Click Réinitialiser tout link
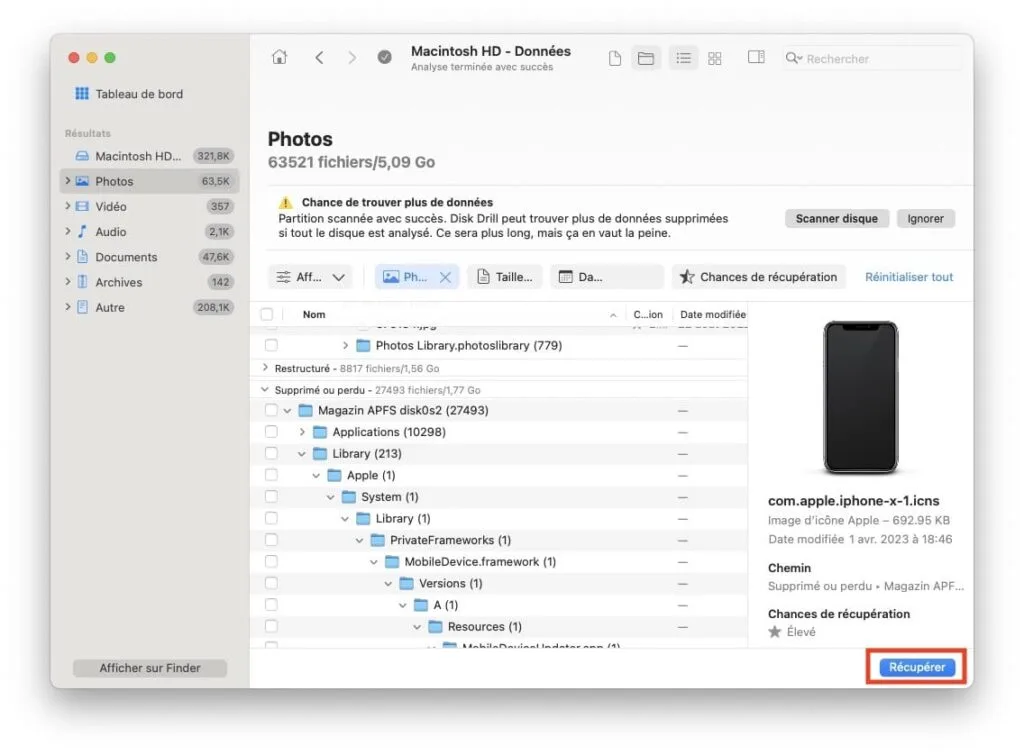This screenshot has width=1024, height=755. pyautogui.click(x=908, y=276)
